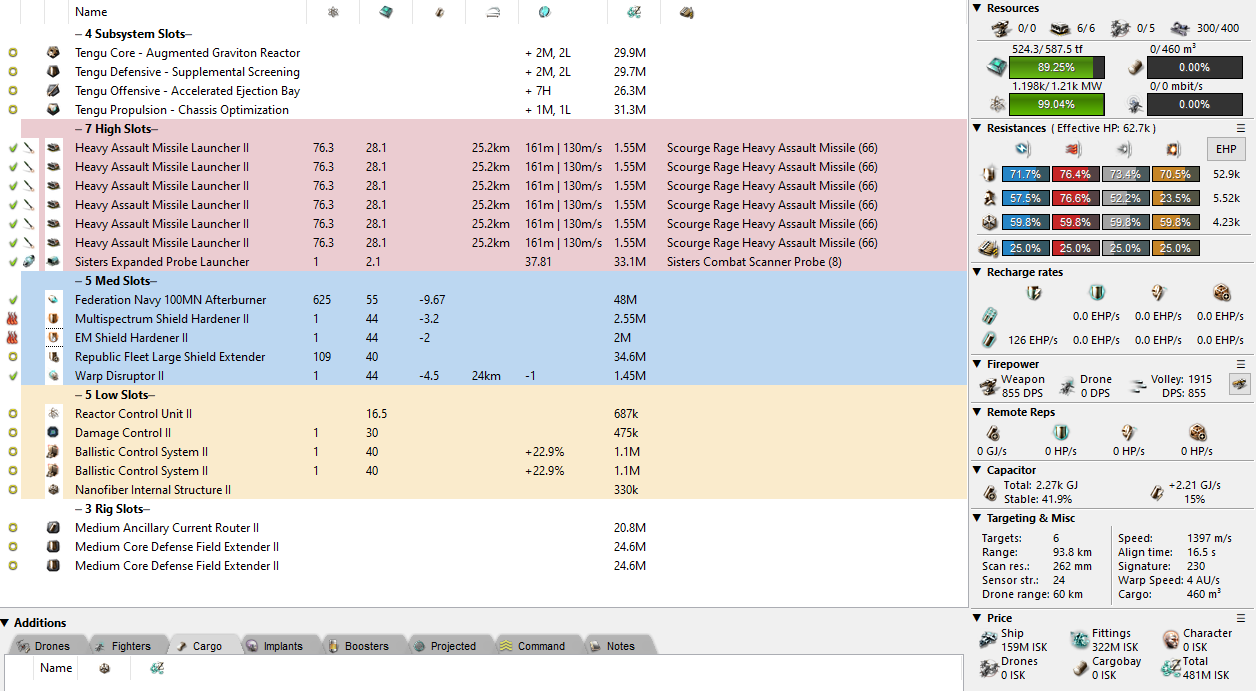This screenshot has height=691, width=1256.
Task: Click the CPU usage 89.25% bar
Action: point(1056,68)
